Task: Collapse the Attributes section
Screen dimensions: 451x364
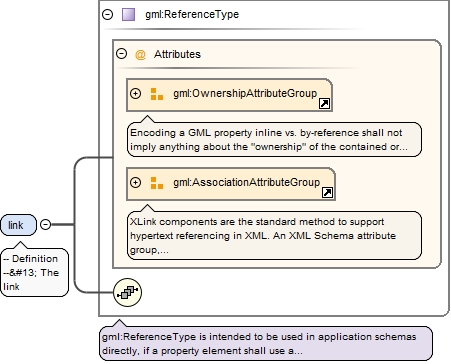Action: [121, 54]
